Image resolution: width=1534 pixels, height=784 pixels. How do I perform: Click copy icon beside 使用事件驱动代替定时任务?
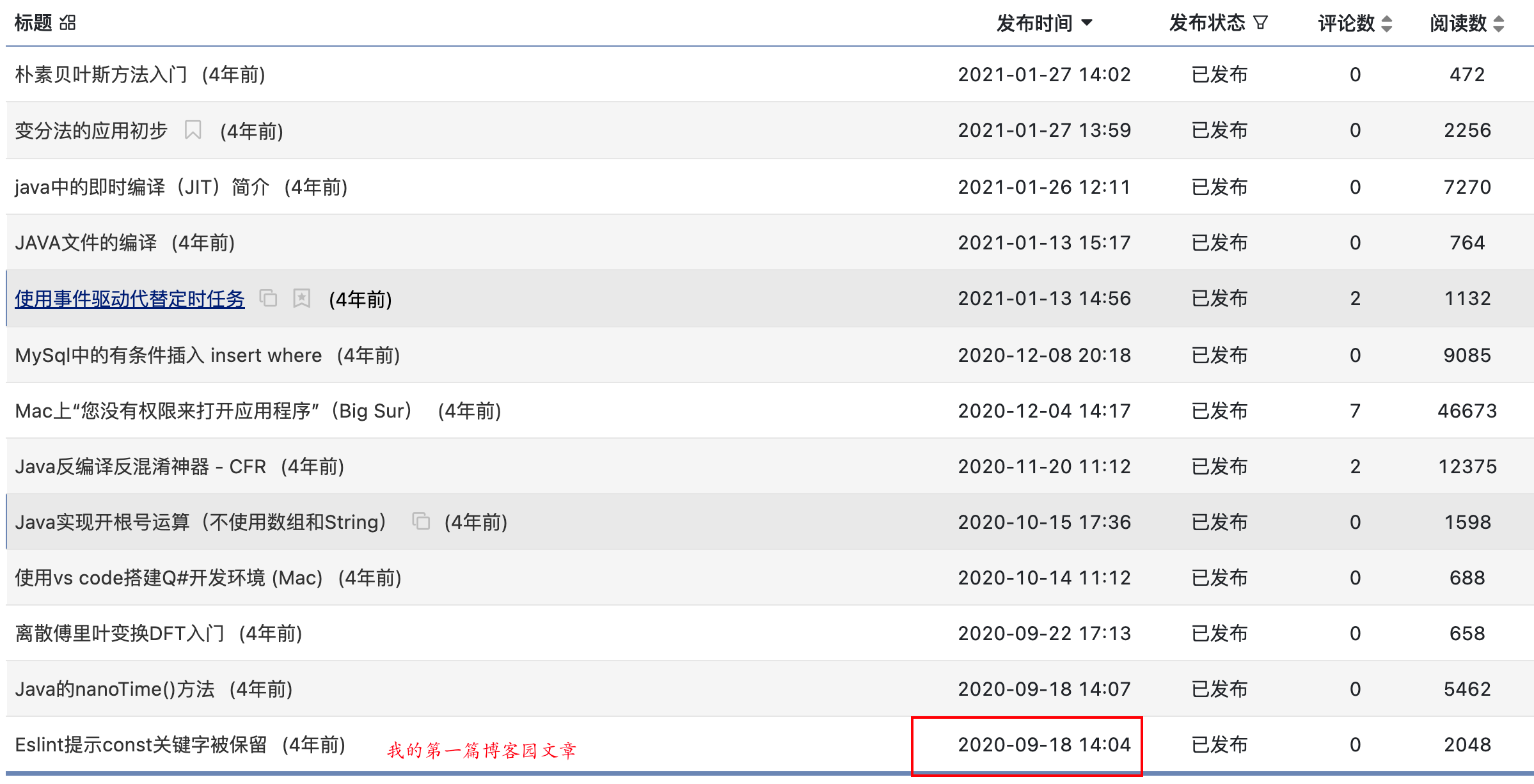[268, 298]
